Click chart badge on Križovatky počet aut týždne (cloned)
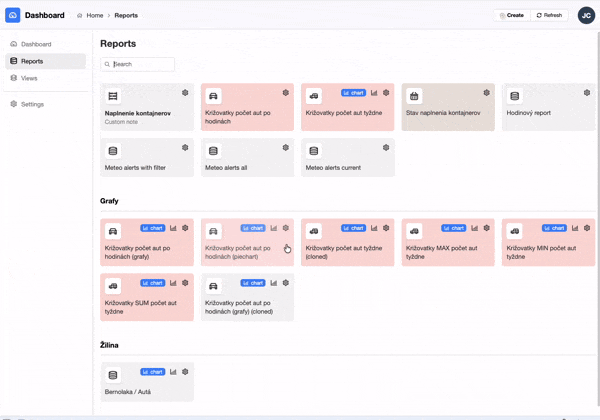The height and width of the screenshot is (420, 600). pyautogui.click(x=352, y=228)
